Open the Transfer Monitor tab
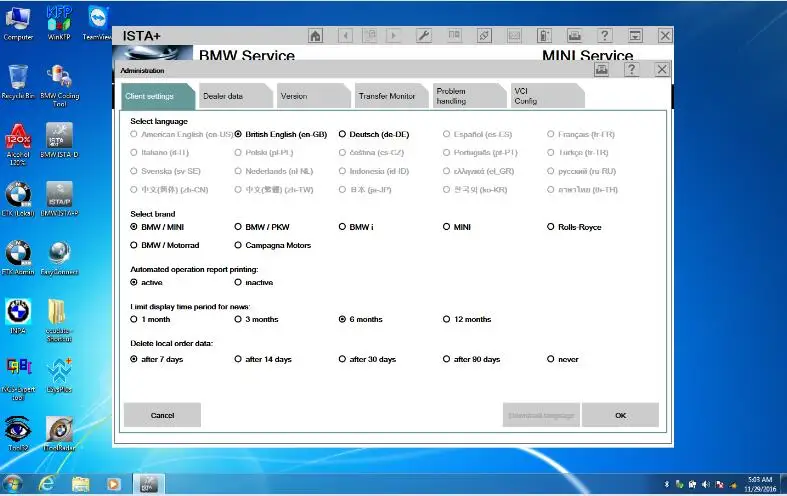This screenshot has height=496, width=787. 391,96
